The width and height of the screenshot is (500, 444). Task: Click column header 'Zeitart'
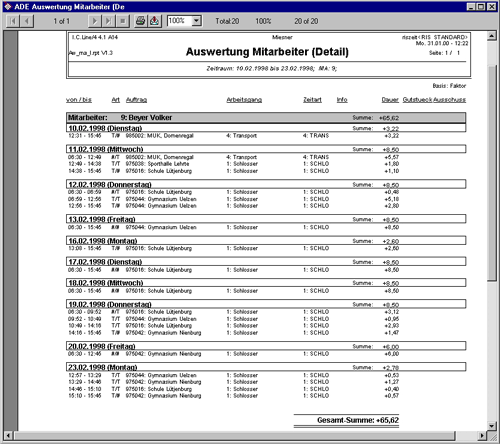(x=312, y=100)
